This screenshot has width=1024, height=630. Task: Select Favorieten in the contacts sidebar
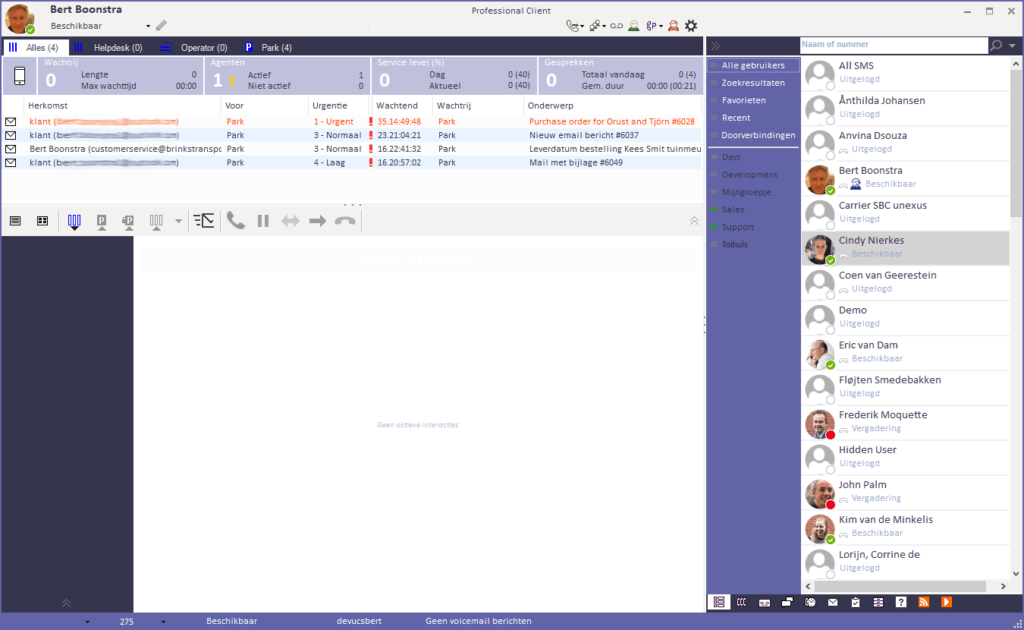pyautogui.click(x=743, y=100)
